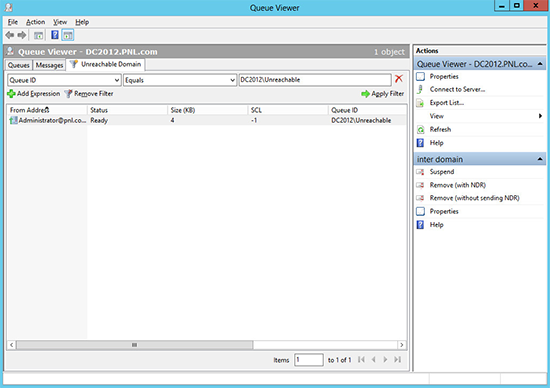Open the File menu
Viewport: 550px width, 388px height.
(x=13, y=22)
